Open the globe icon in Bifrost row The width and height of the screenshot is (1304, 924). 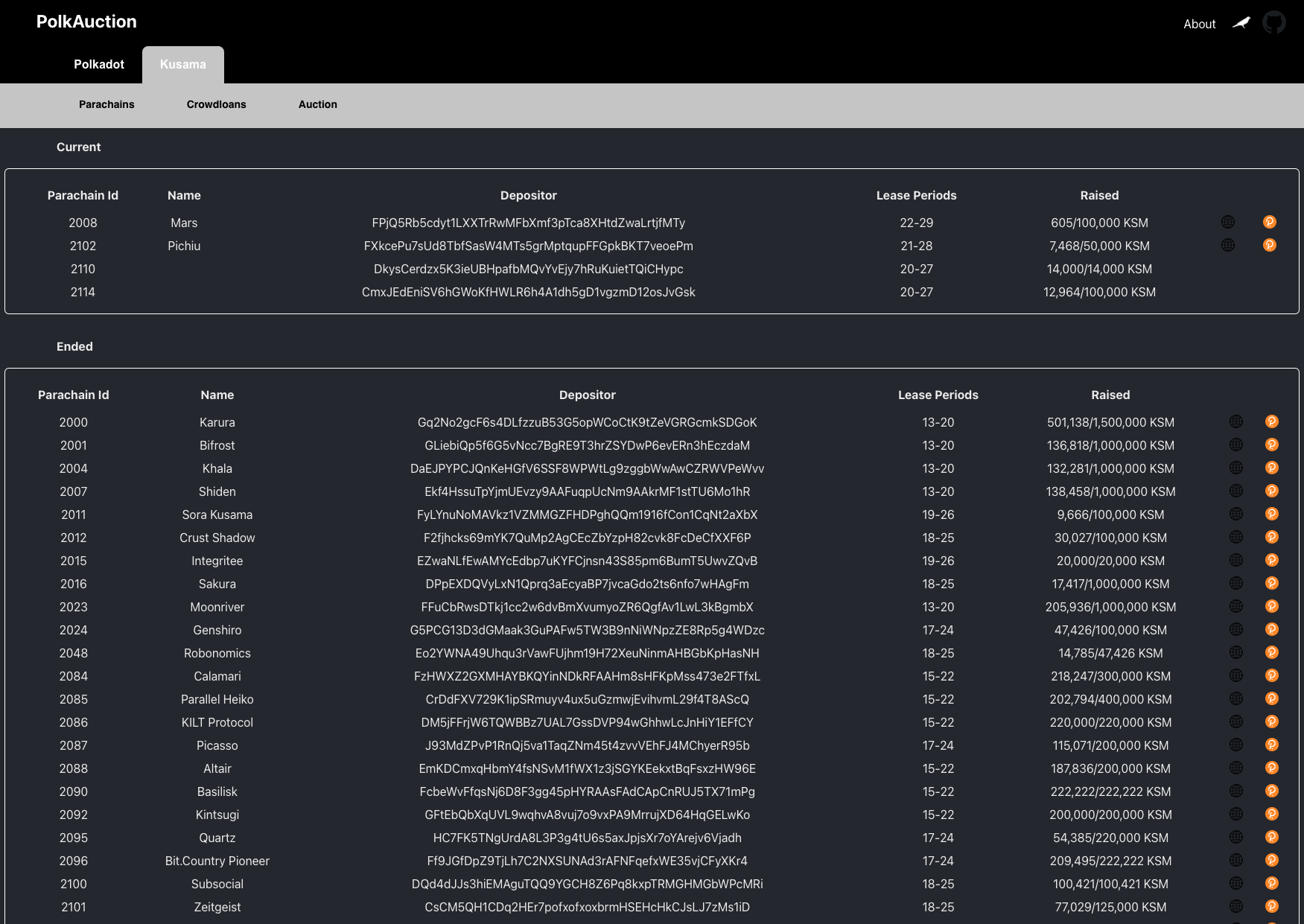(1236, 445)
